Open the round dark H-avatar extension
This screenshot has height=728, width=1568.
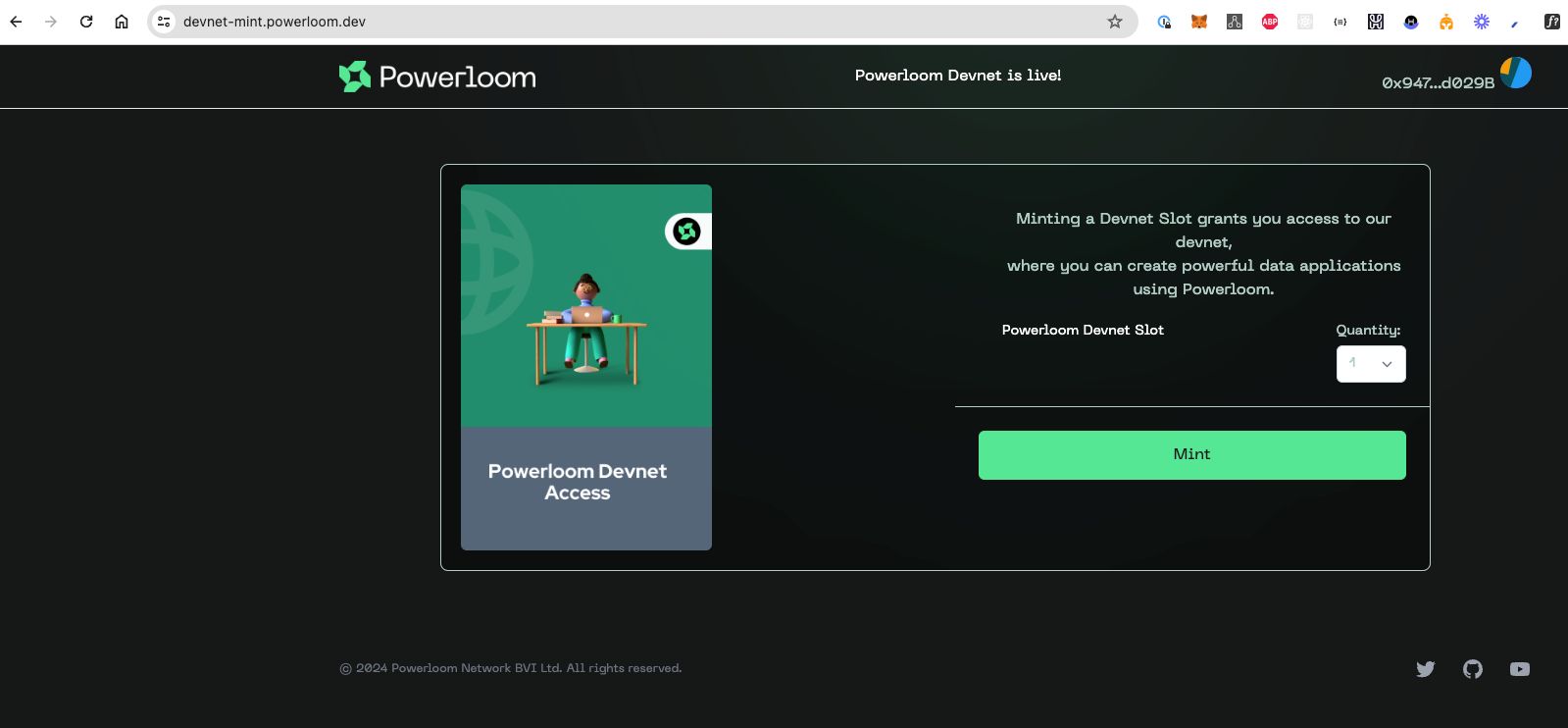(x=1411, y=22)
